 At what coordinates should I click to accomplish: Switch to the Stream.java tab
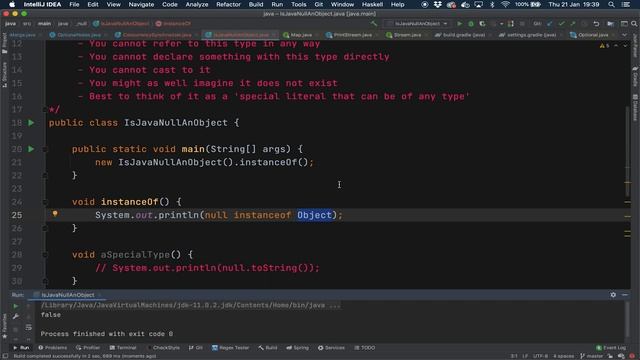(x=404, y=35)
